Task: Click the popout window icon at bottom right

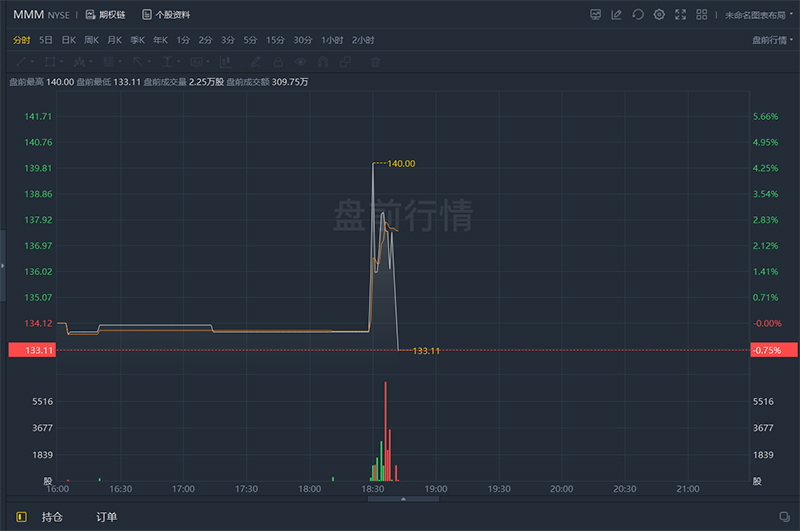Action: click(784, 517)
